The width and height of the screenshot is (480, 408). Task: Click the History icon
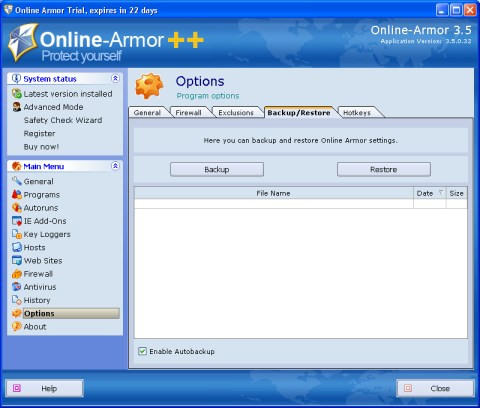[17, 300]
